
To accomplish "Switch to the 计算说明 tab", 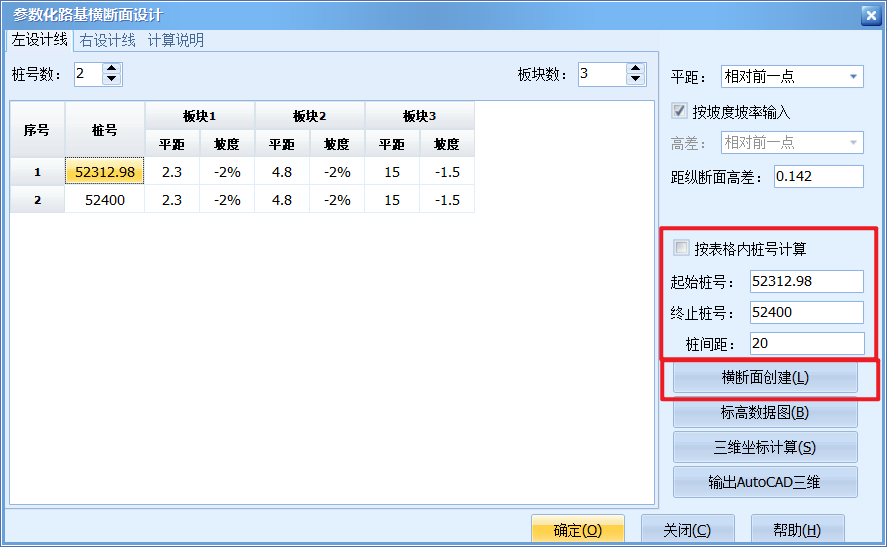I will (175, 40).
